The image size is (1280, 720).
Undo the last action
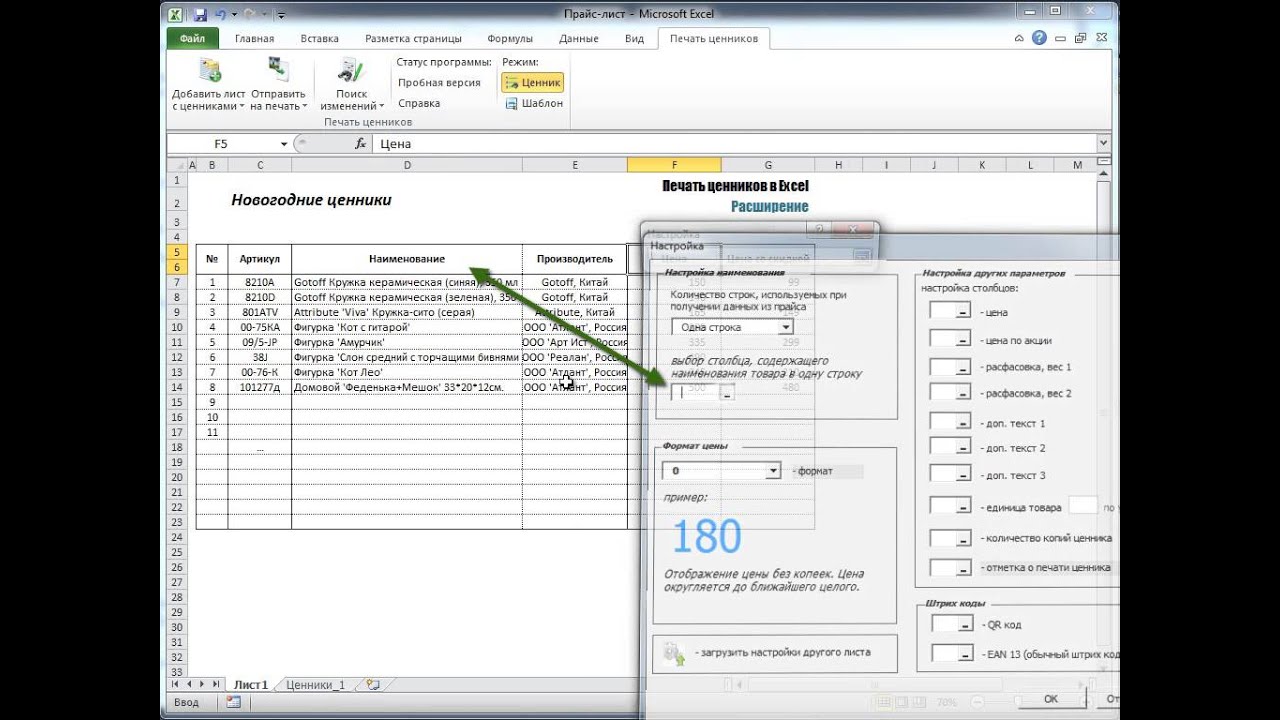click(219, 15)
